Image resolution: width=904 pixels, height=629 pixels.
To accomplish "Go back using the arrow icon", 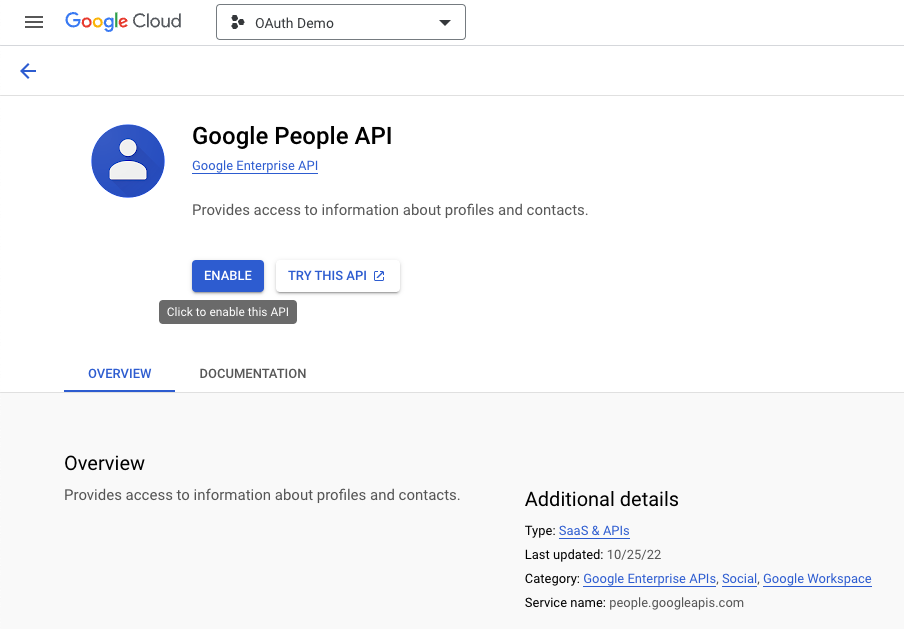I will click(28, 71).
